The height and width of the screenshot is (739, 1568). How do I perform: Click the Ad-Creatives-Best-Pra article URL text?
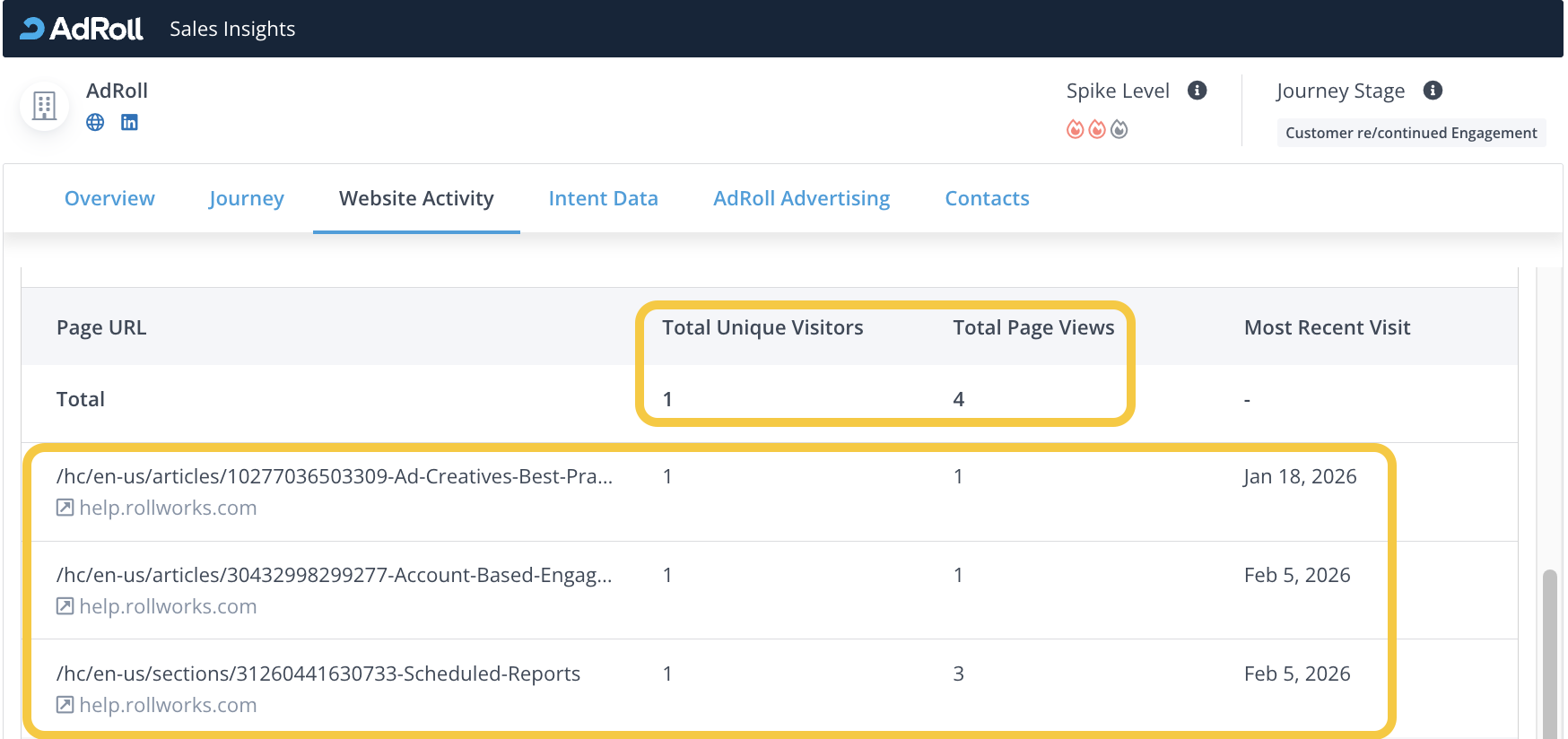[x=335, y=476]
